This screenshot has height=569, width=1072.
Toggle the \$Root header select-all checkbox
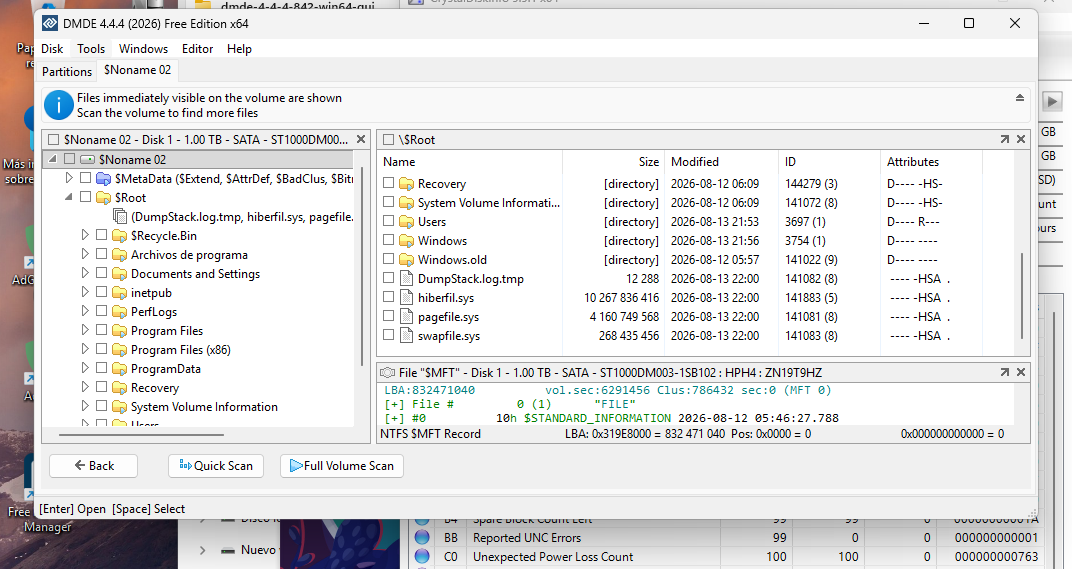[388, 140]
